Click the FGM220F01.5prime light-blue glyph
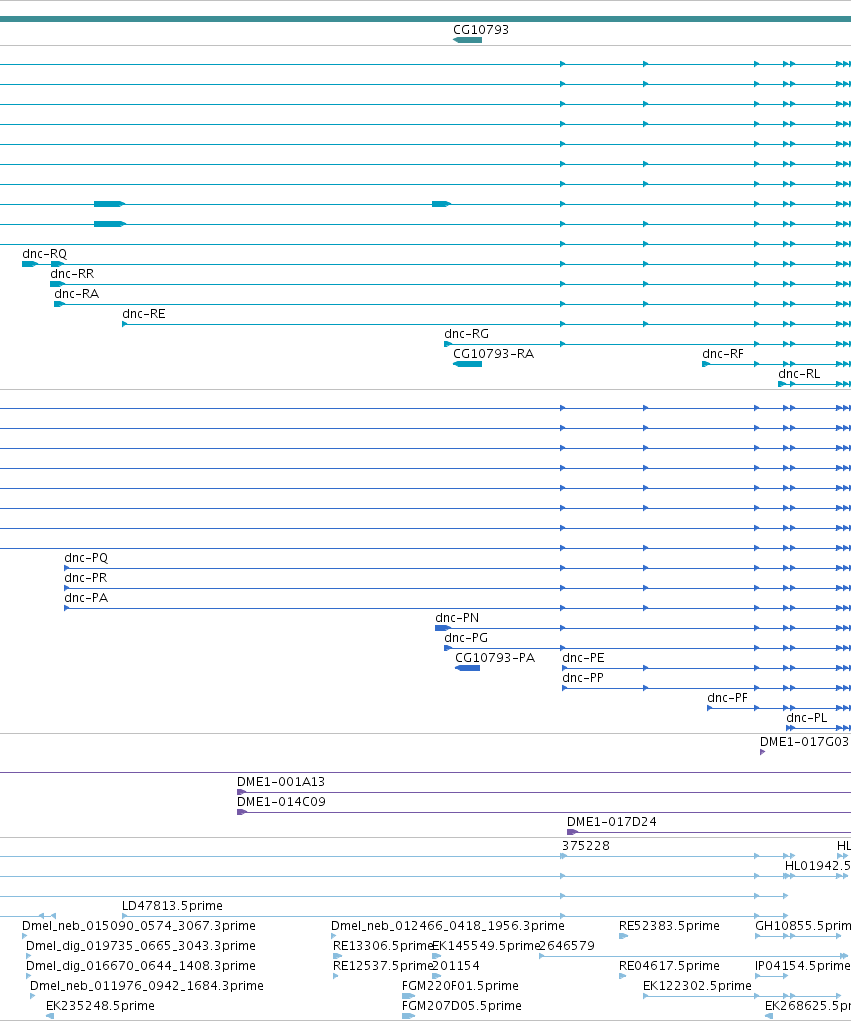Screen dimensions: 851x1021 (408, 996)
